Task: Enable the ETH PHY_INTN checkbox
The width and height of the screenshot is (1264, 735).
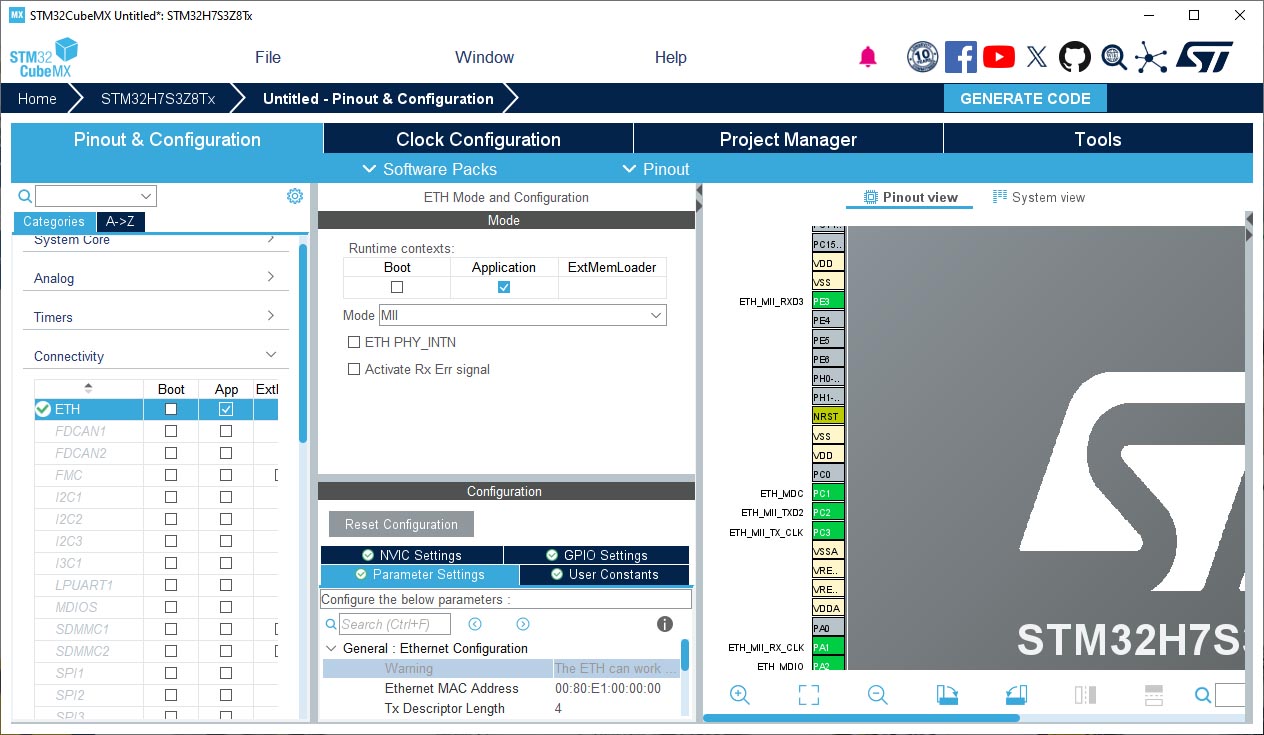Action: pyautogui.click(x=354, y=342)
